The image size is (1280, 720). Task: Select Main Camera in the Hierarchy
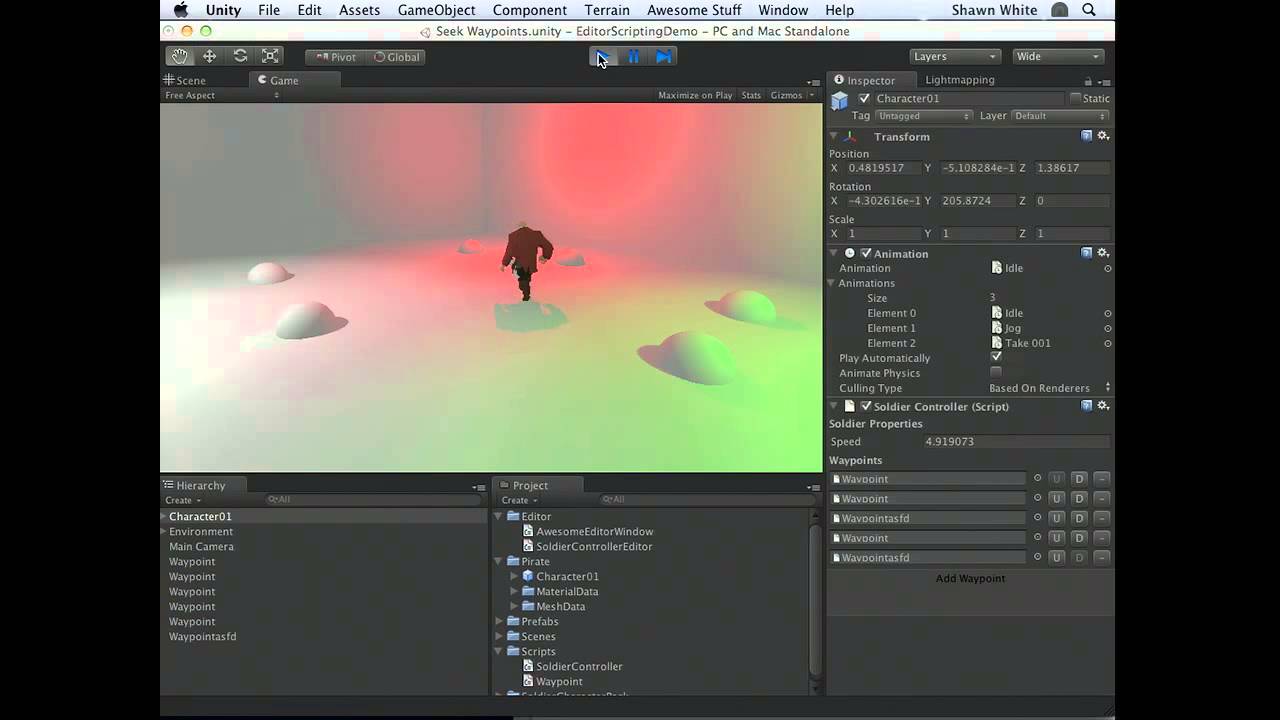click(201, 546)
